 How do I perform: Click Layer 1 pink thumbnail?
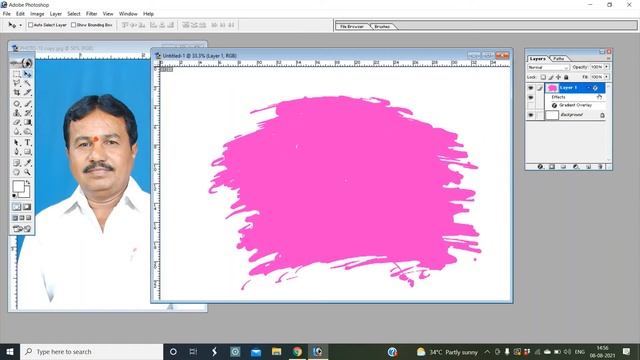(552, 88)
